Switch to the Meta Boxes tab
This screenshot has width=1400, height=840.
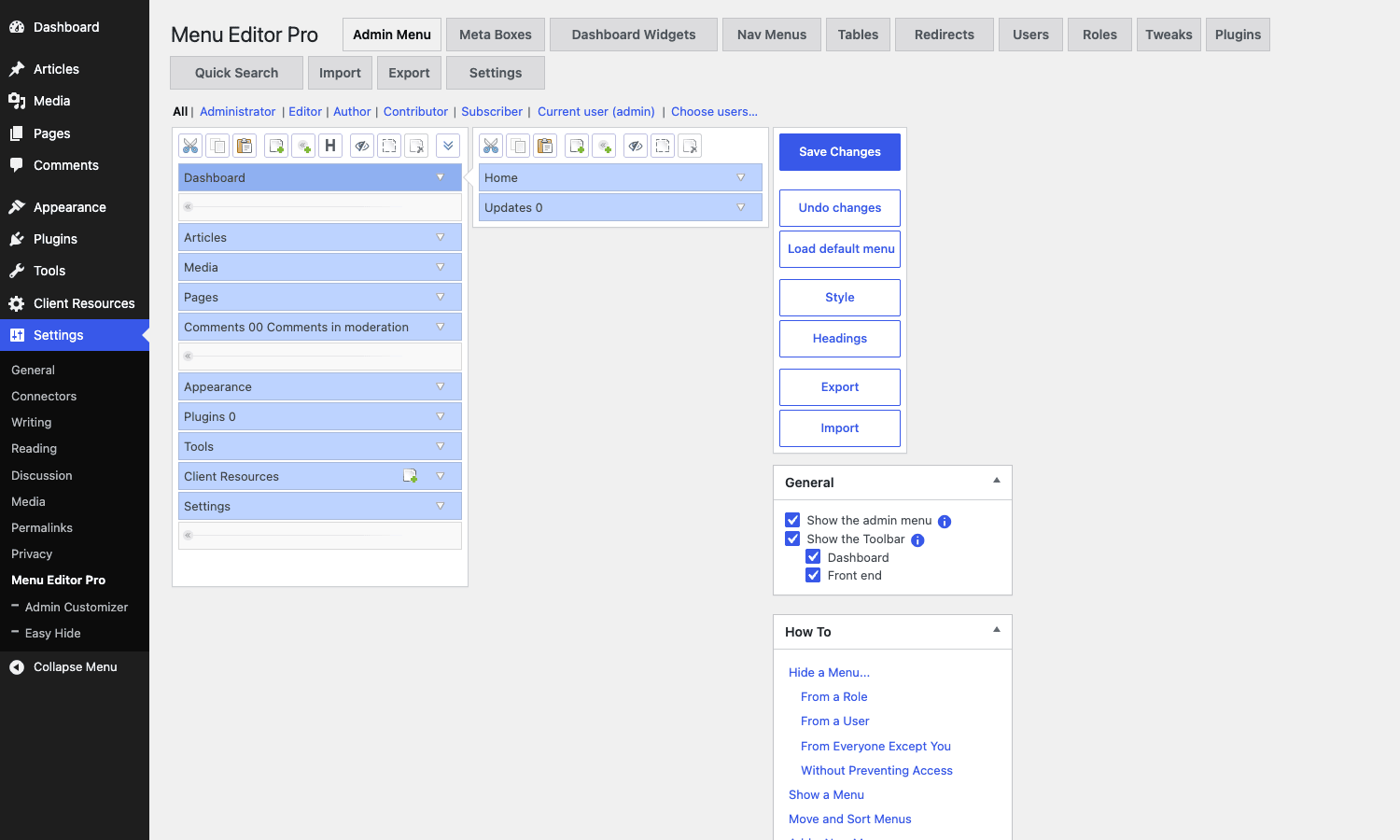pyautogui.click(x=496, y=35)
